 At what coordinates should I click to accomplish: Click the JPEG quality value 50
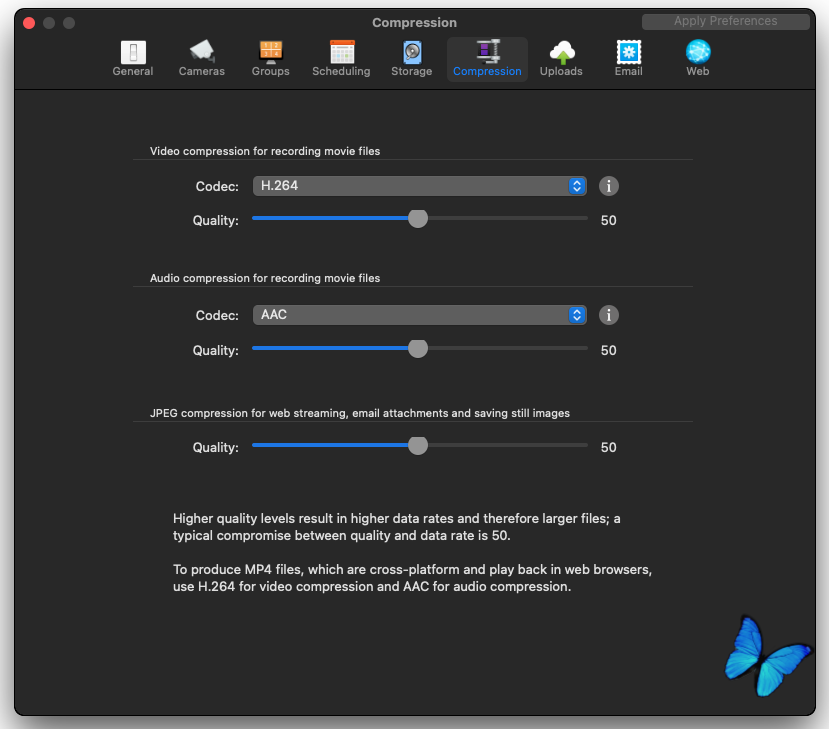pos(609,447)
